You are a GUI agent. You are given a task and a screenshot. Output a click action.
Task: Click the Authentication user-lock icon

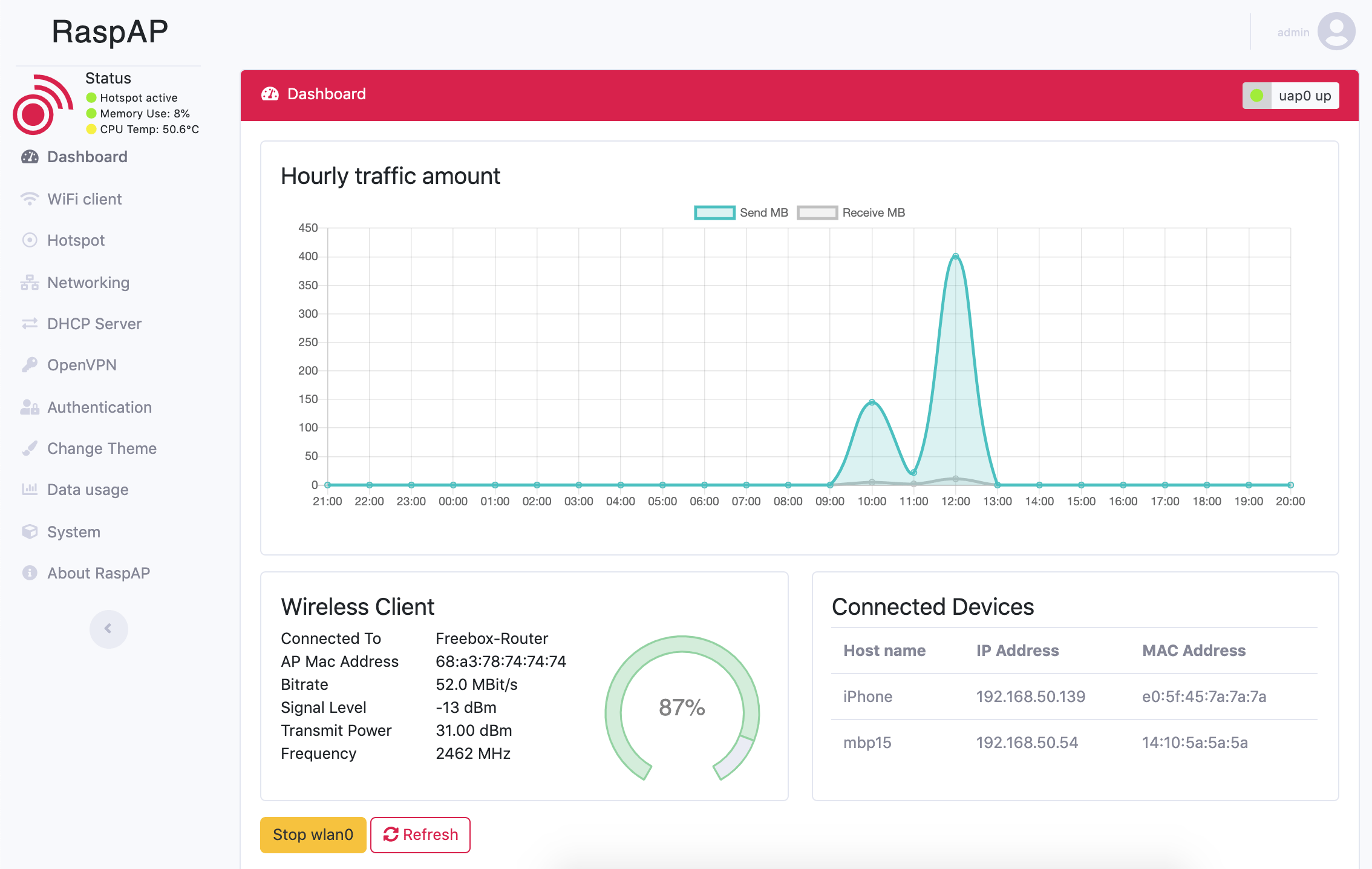30,407
